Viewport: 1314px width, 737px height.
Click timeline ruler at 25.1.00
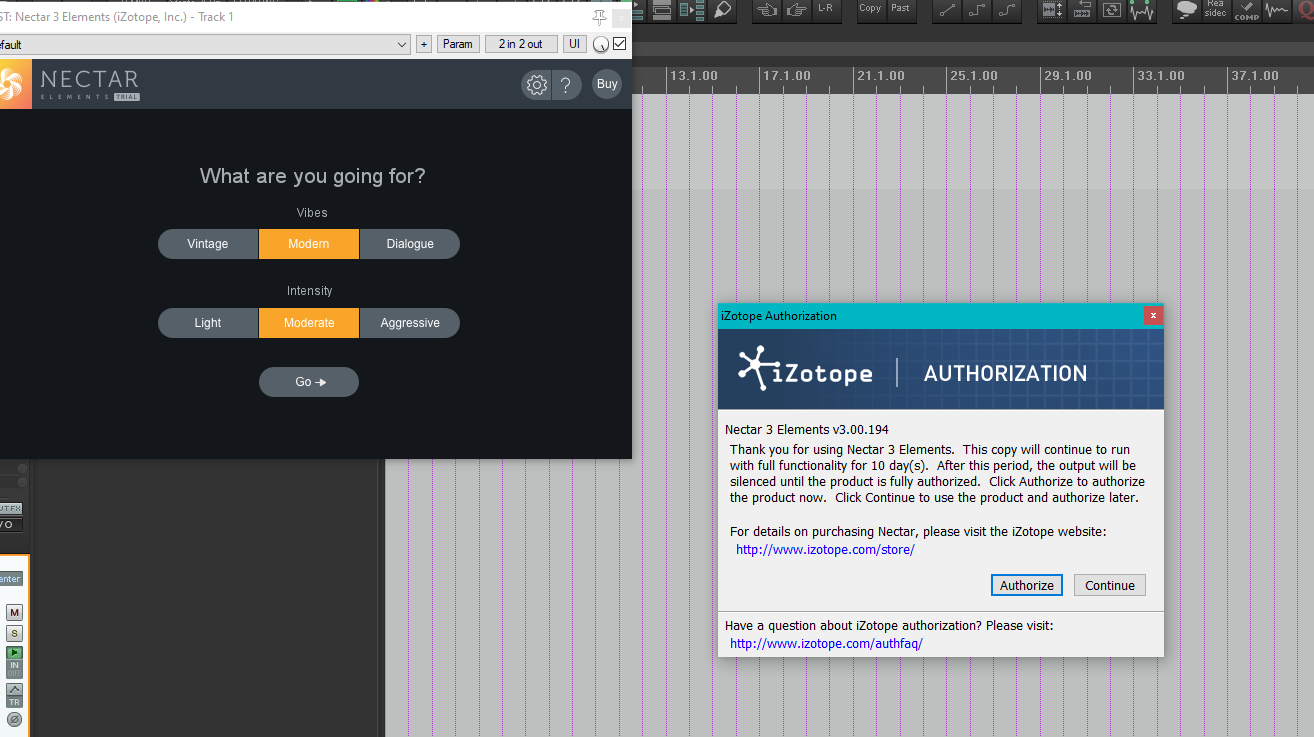tap(973, 76)
